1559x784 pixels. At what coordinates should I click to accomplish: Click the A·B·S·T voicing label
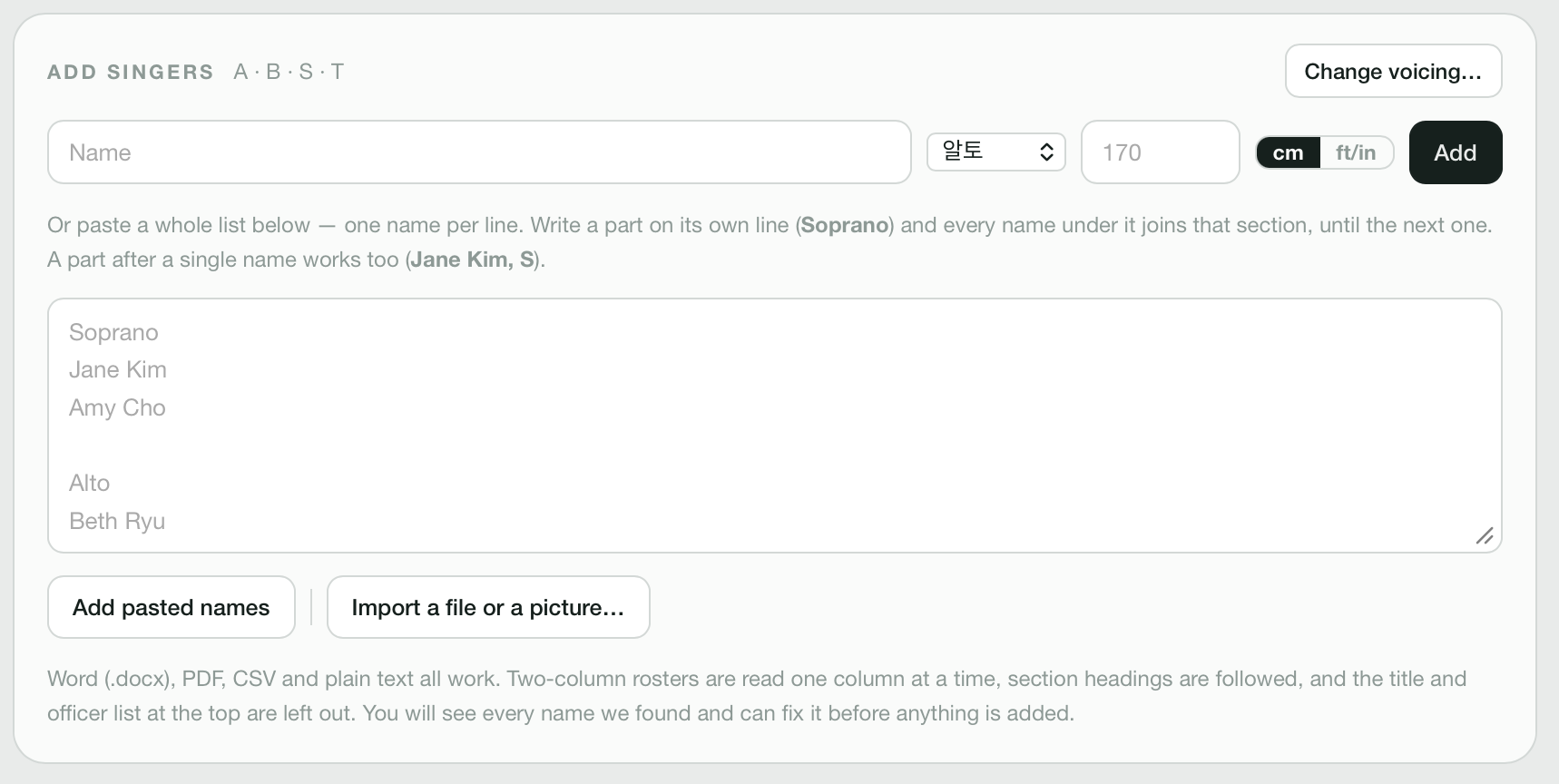(289, 72)
